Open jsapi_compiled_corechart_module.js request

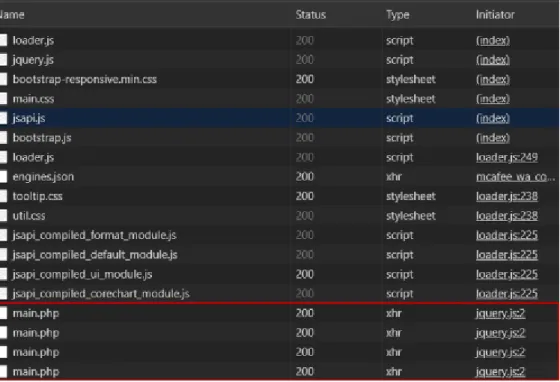[x=101, y=294]
